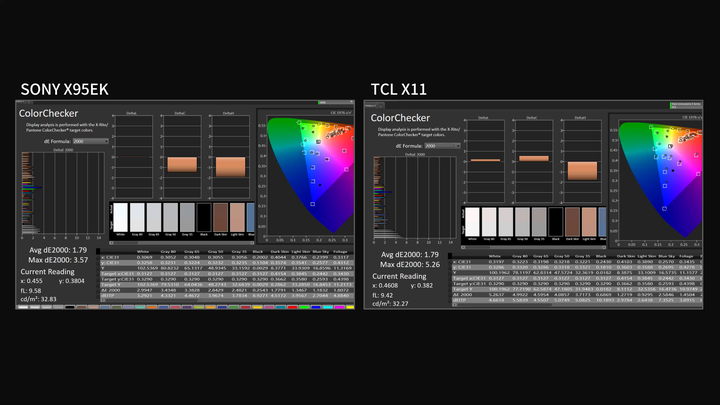Click the swatch strip left scroll arrow in TCL window
The image size is (720, 405).
pos(463,247)
